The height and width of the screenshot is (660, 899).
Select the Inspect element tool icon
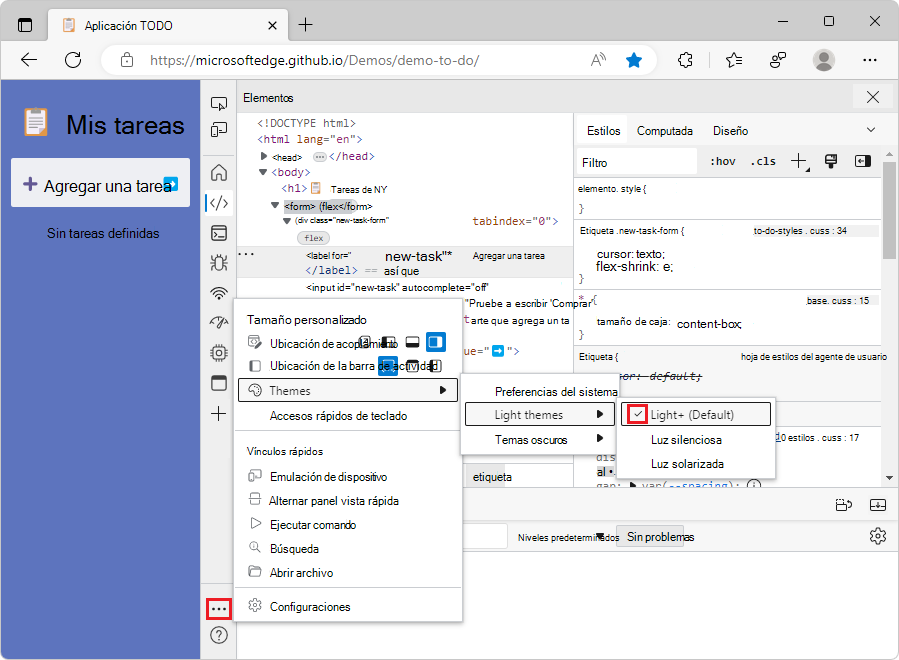(x=218, y=102)
